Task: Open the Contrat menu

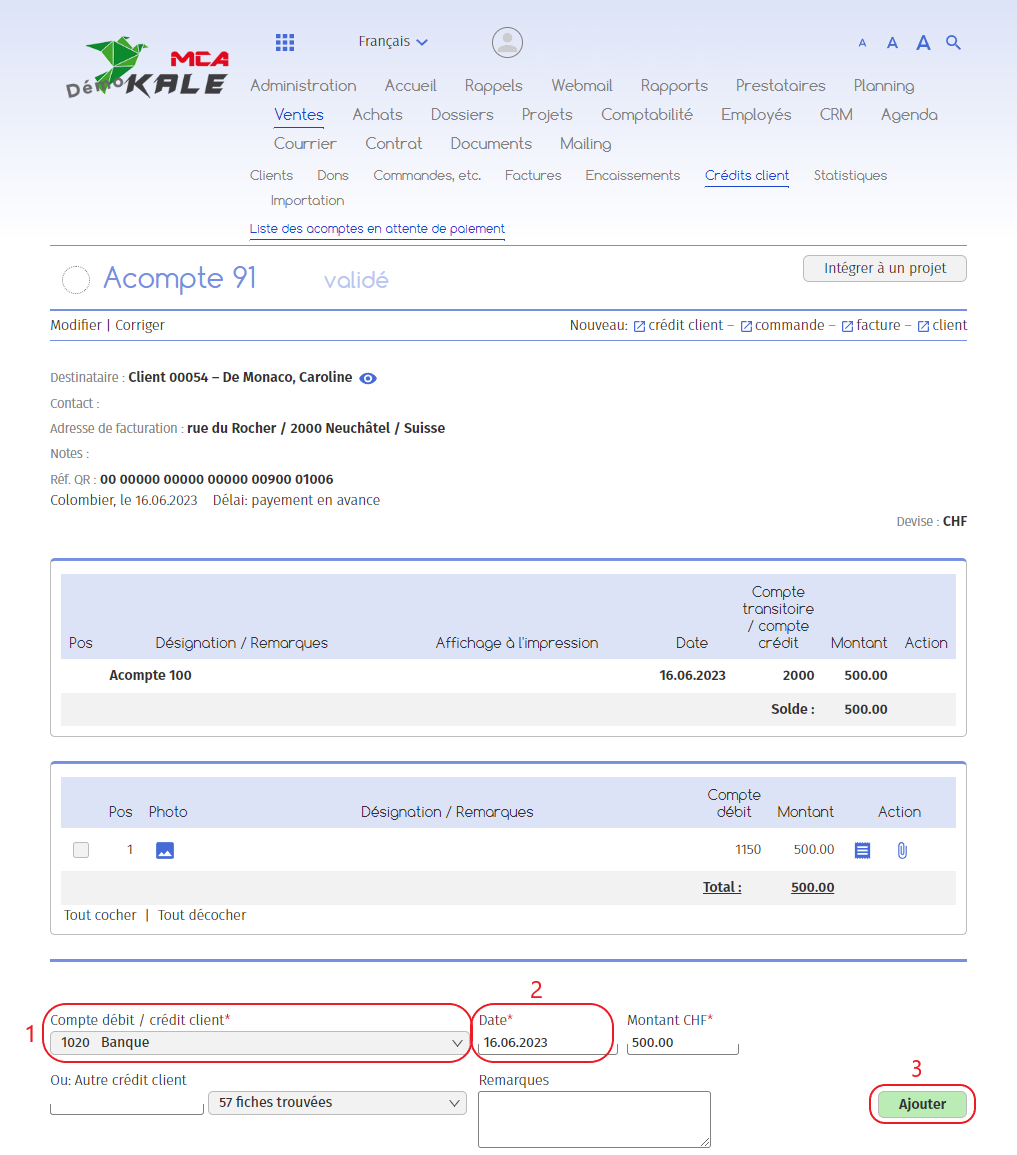Action: (x=394, y=144)
